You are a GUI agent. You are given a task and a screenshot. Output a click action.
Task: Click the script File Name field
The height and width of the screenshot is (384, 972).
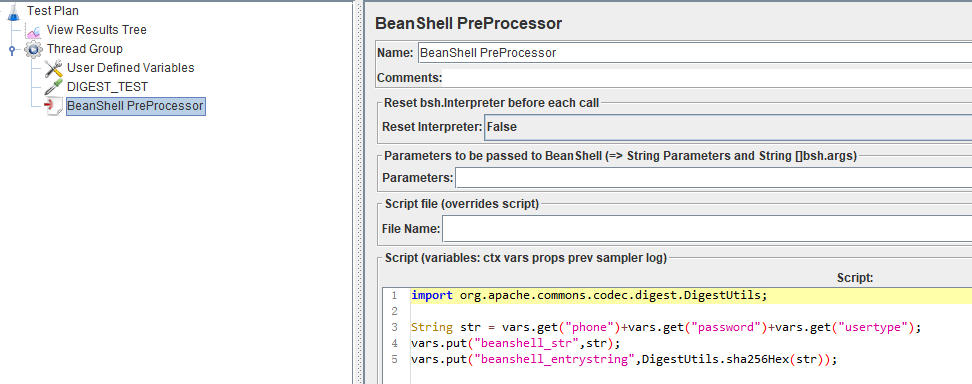707,229
